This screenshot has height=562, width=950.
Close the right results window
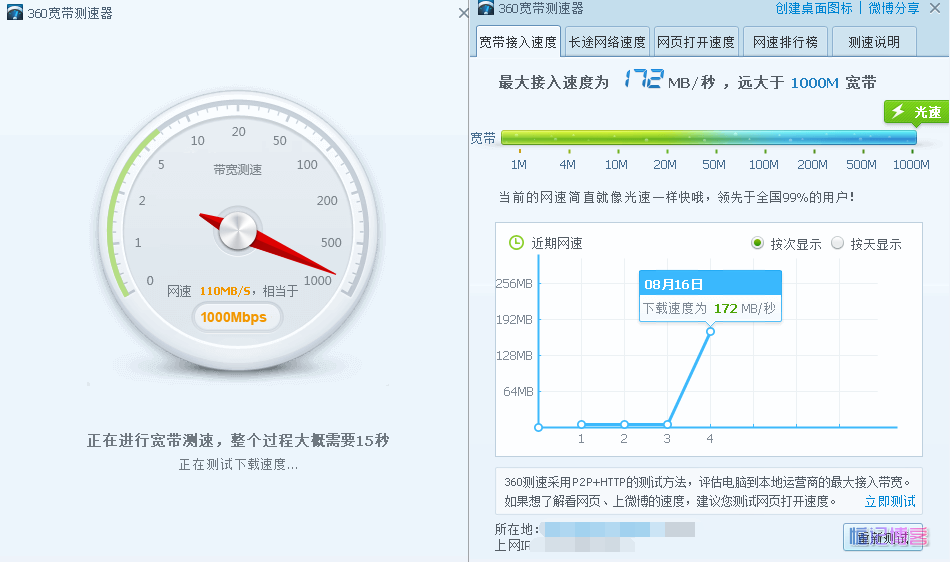pyautogui.click(x=935, y=8)
